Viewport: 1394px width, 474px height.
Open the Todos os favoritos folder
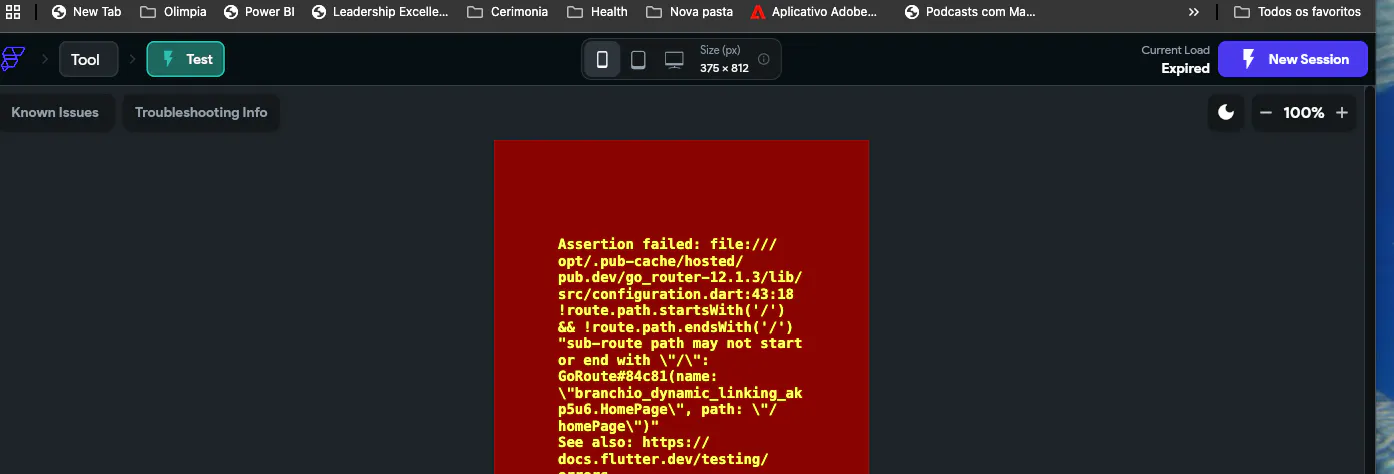click(x=1297, y=12)
